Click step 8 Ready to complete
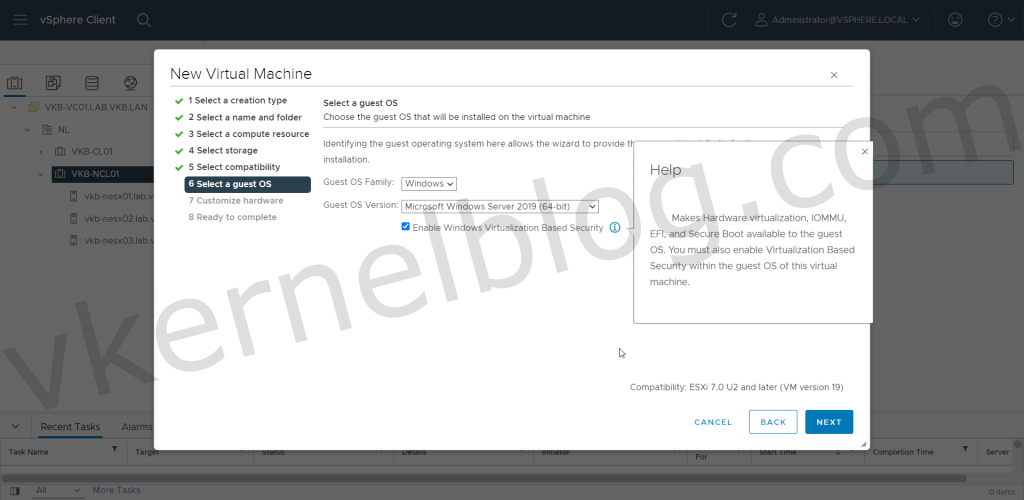 pyautogui.click(x=232, y=217)
